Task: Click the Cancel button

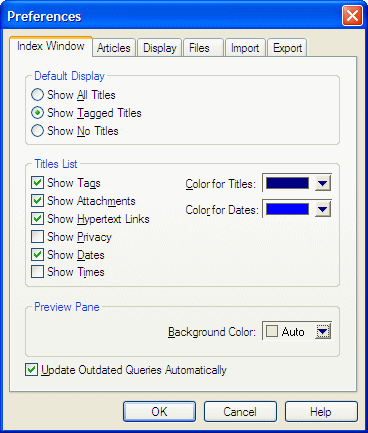Action: tap(240, 412)
